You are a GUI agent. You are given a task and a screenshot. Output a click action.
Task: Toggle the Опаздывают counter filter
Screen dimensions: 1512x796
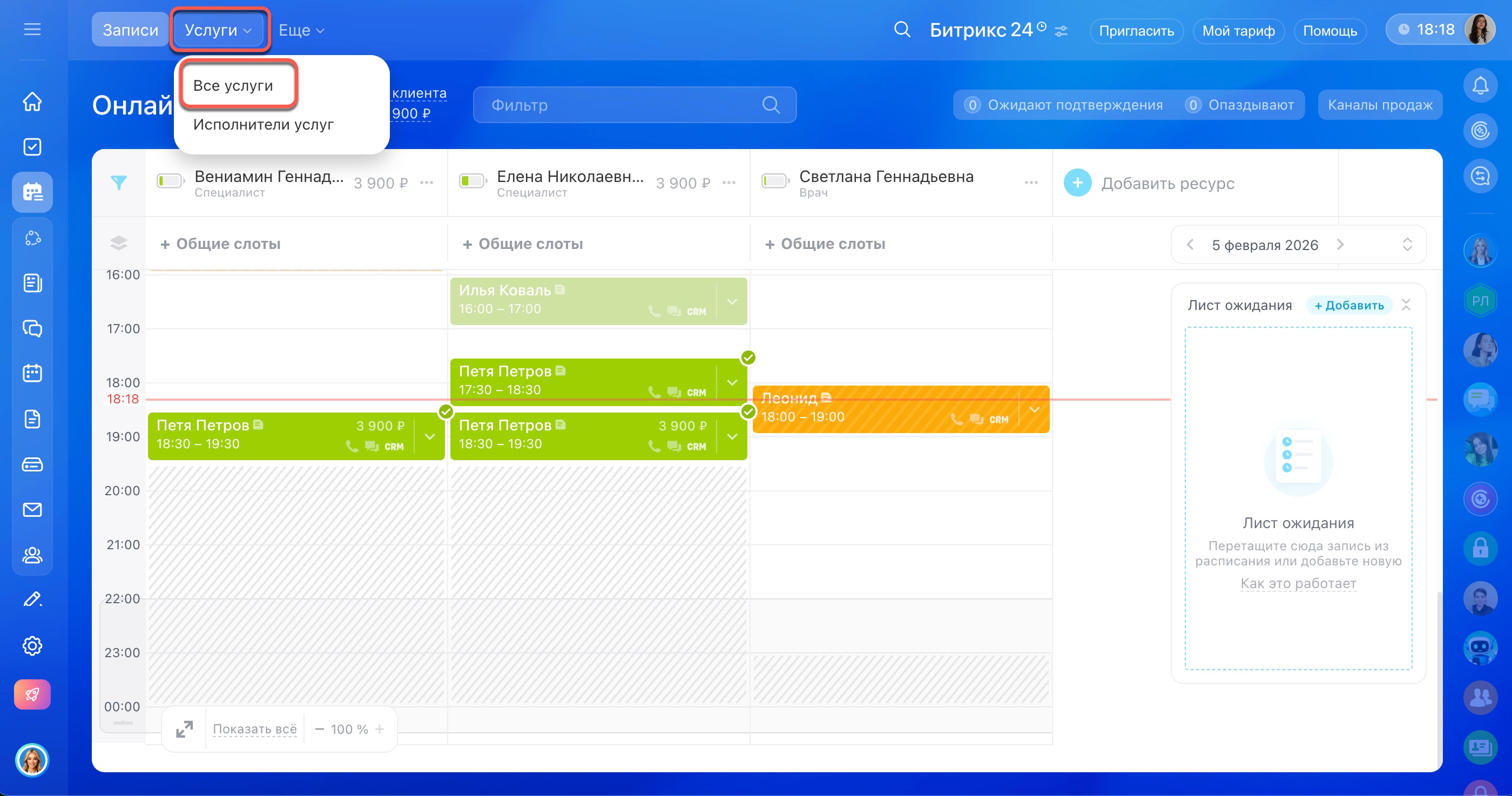coord(1239,105)
